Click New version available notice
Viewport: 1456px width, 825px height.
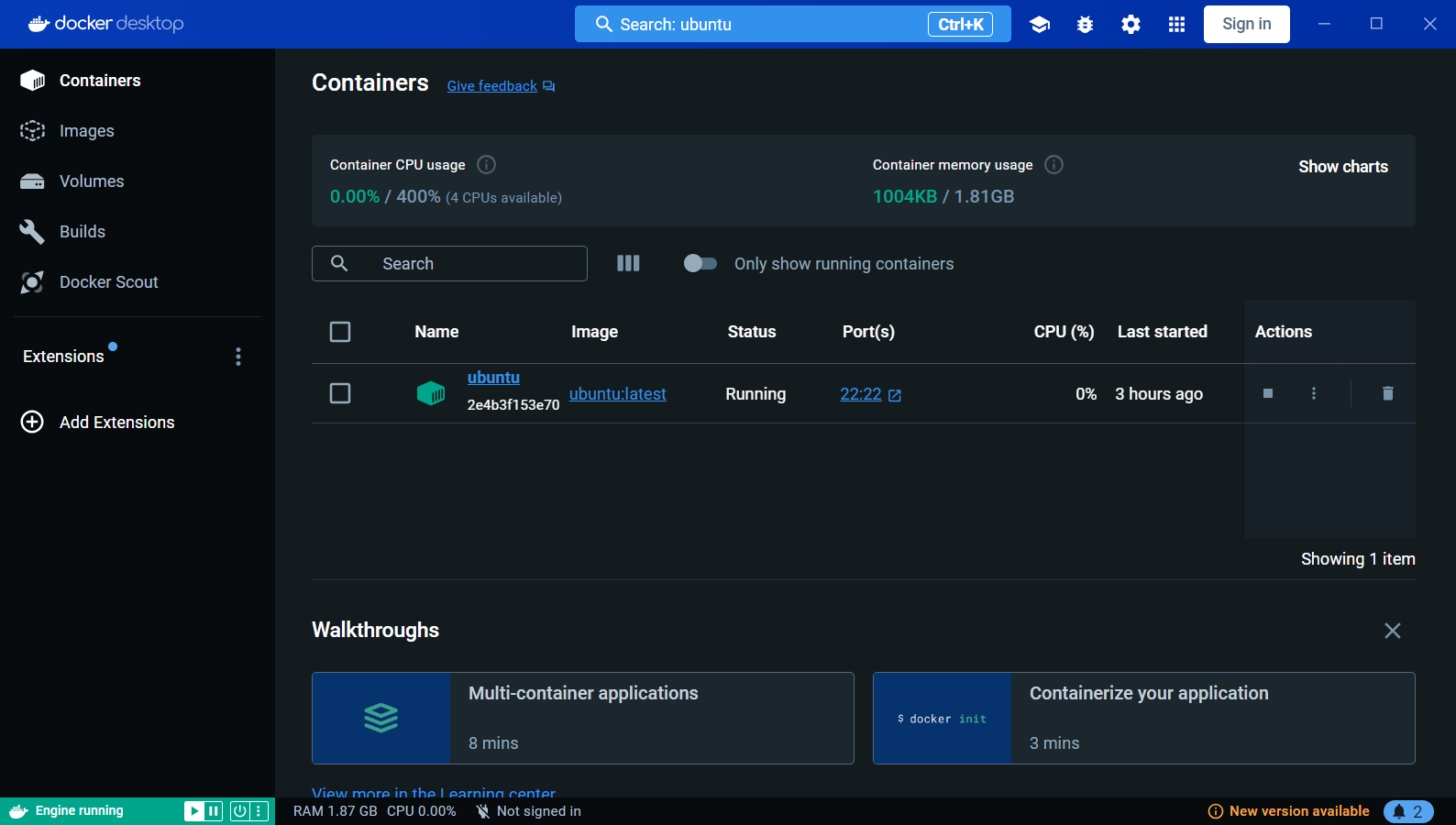(1299, 811)
